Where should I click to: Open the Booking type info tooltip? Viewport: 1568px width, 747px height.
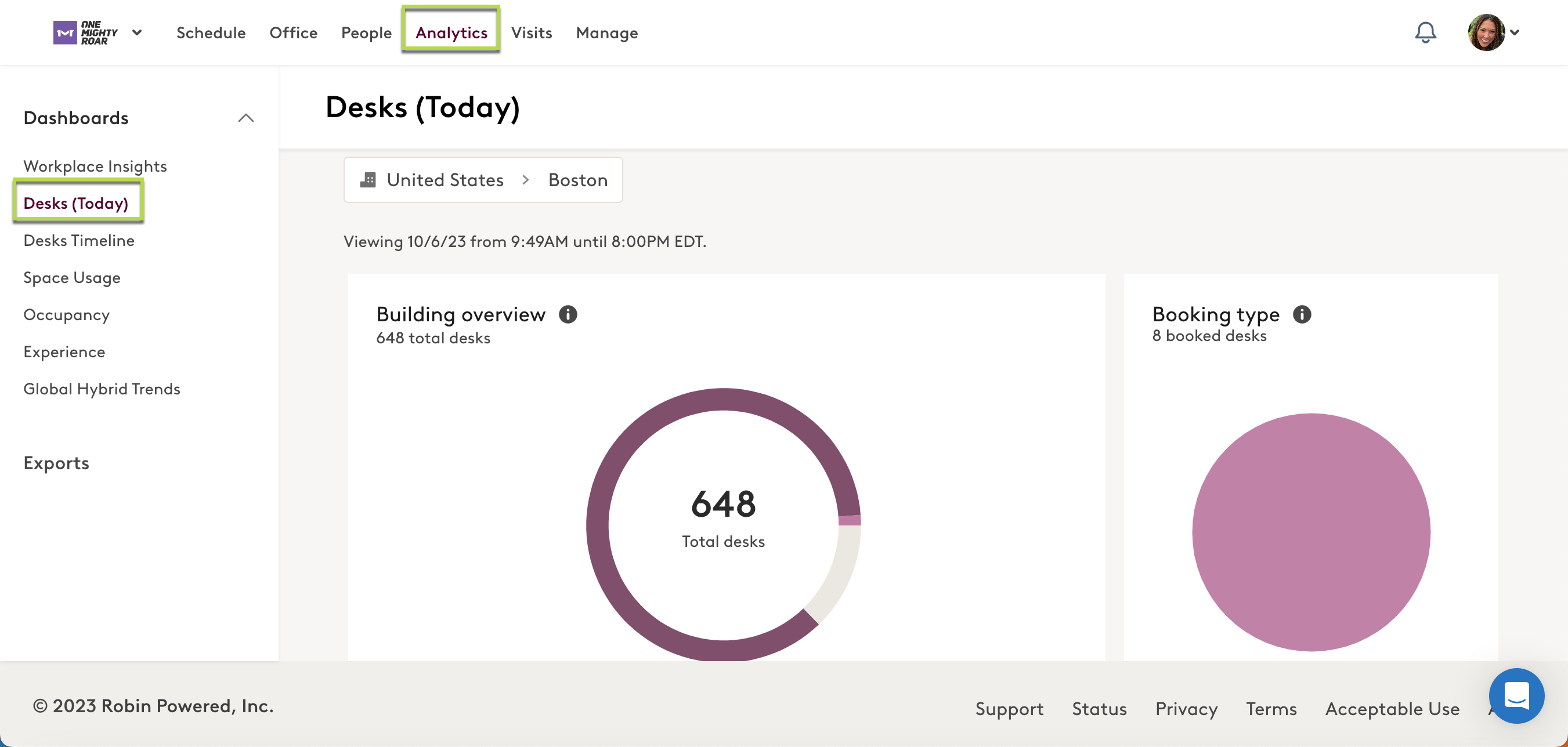[x=1303, y=314]
